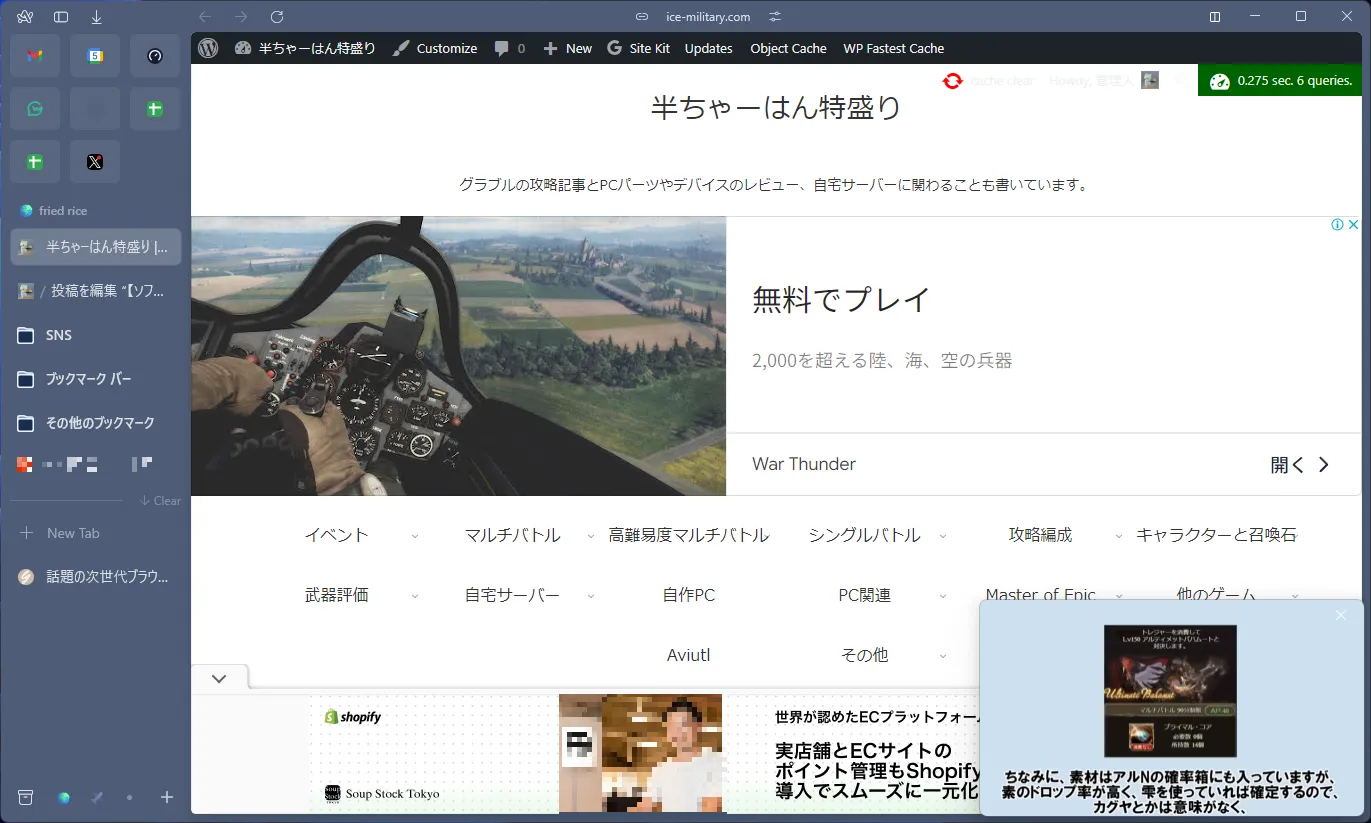1371x823 pixels.
Task: Click the ad info icon
Action: [1337, 225]
